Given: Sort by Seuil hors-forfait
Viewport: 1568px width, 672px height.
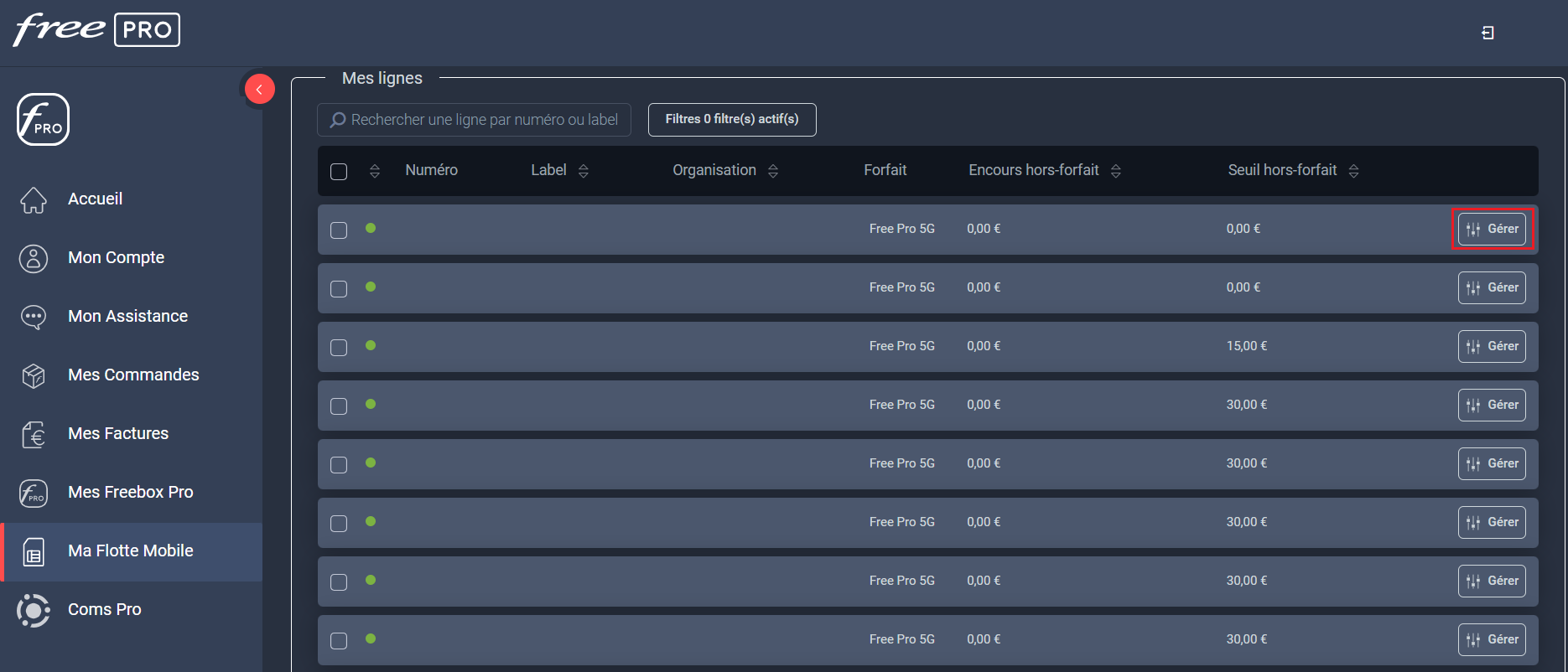Looking at the screenshot, I should click(x=1353, y=171).
